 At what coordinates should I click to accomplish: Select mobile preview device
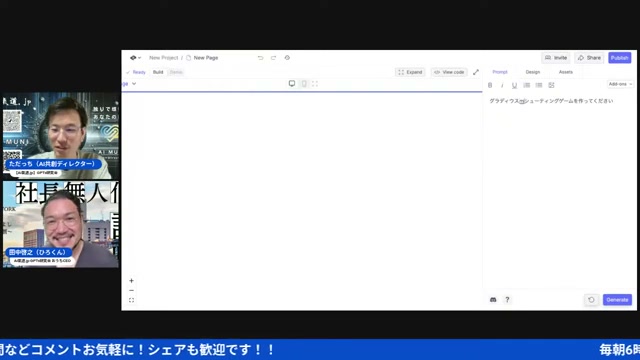point(304,84)
